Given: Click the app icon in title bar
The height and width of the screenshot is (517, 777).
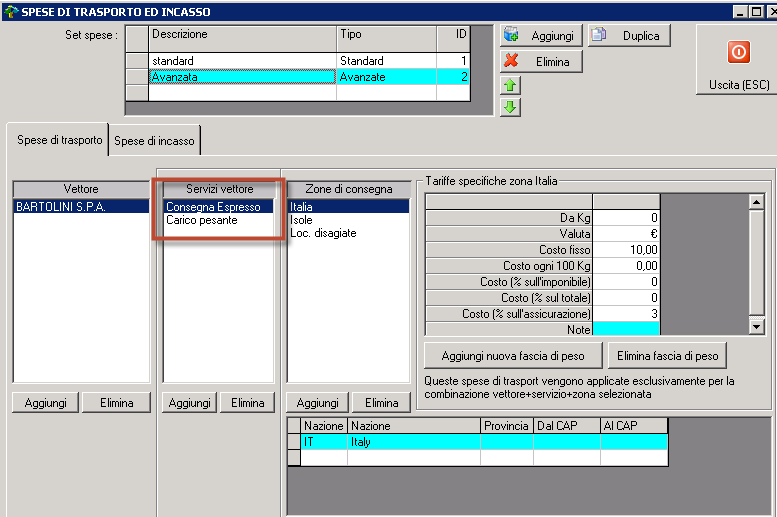Looking at the screenshot, I should pos(10,11).
